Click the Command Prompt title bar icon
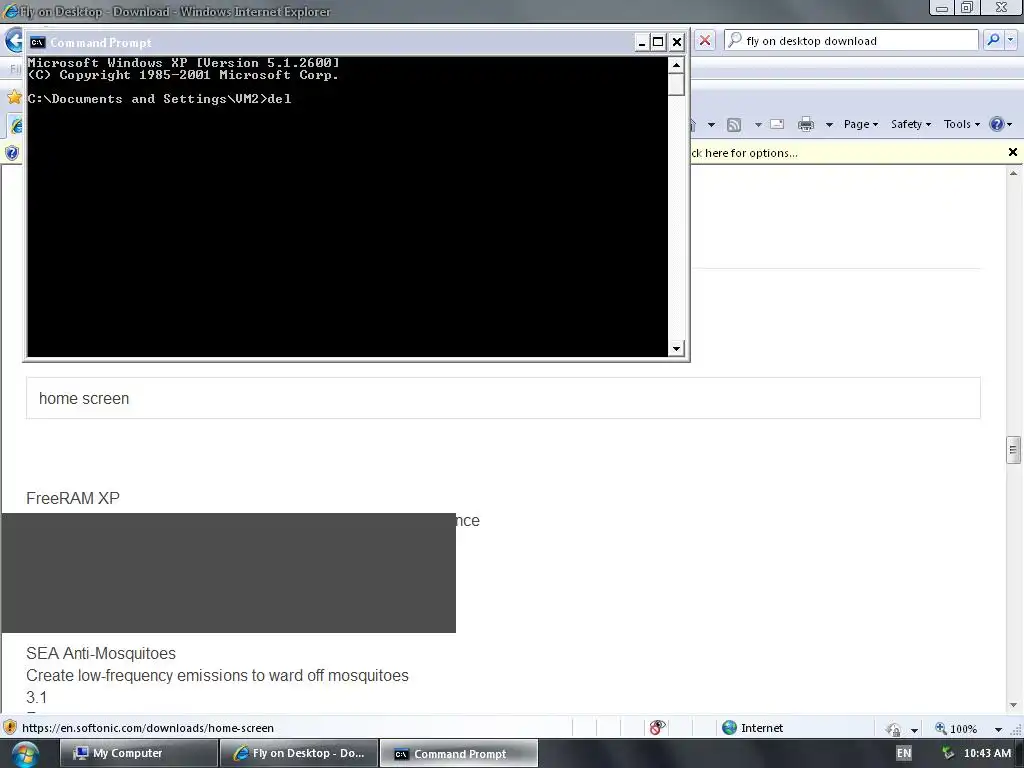Viewport: 1024px width, 768px height. [x=37, y=42]
